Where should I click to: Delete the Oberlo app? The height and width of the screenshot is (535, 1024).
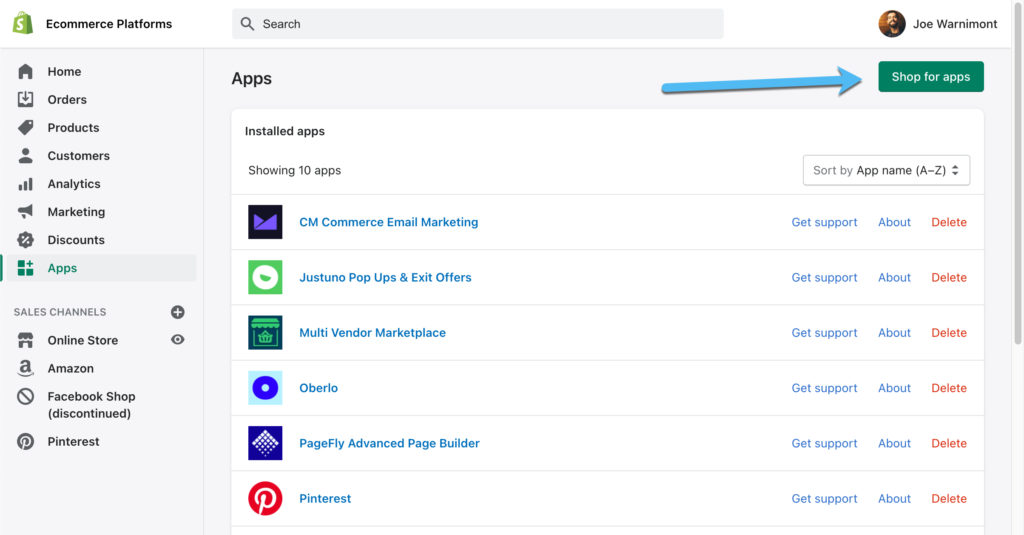pyautogui.click(x=948, y=388)
